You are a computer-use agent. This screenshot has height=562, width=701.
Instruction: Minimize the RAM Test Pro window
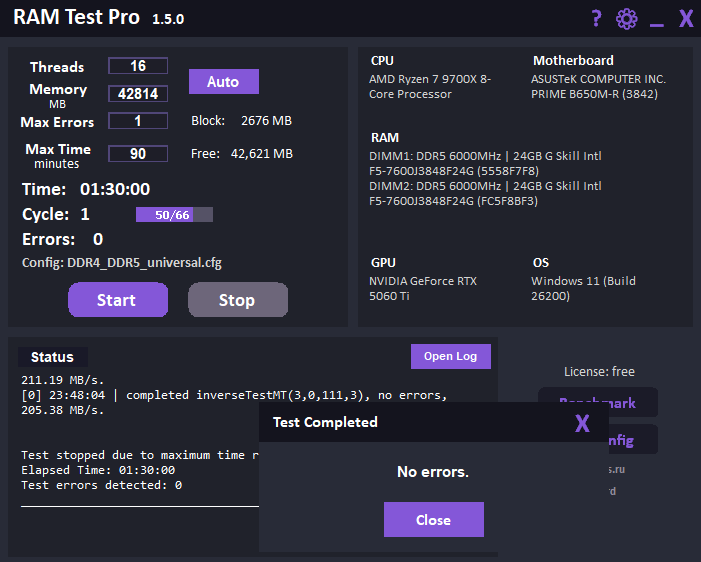pyautogui.click(x=656, y=25)
